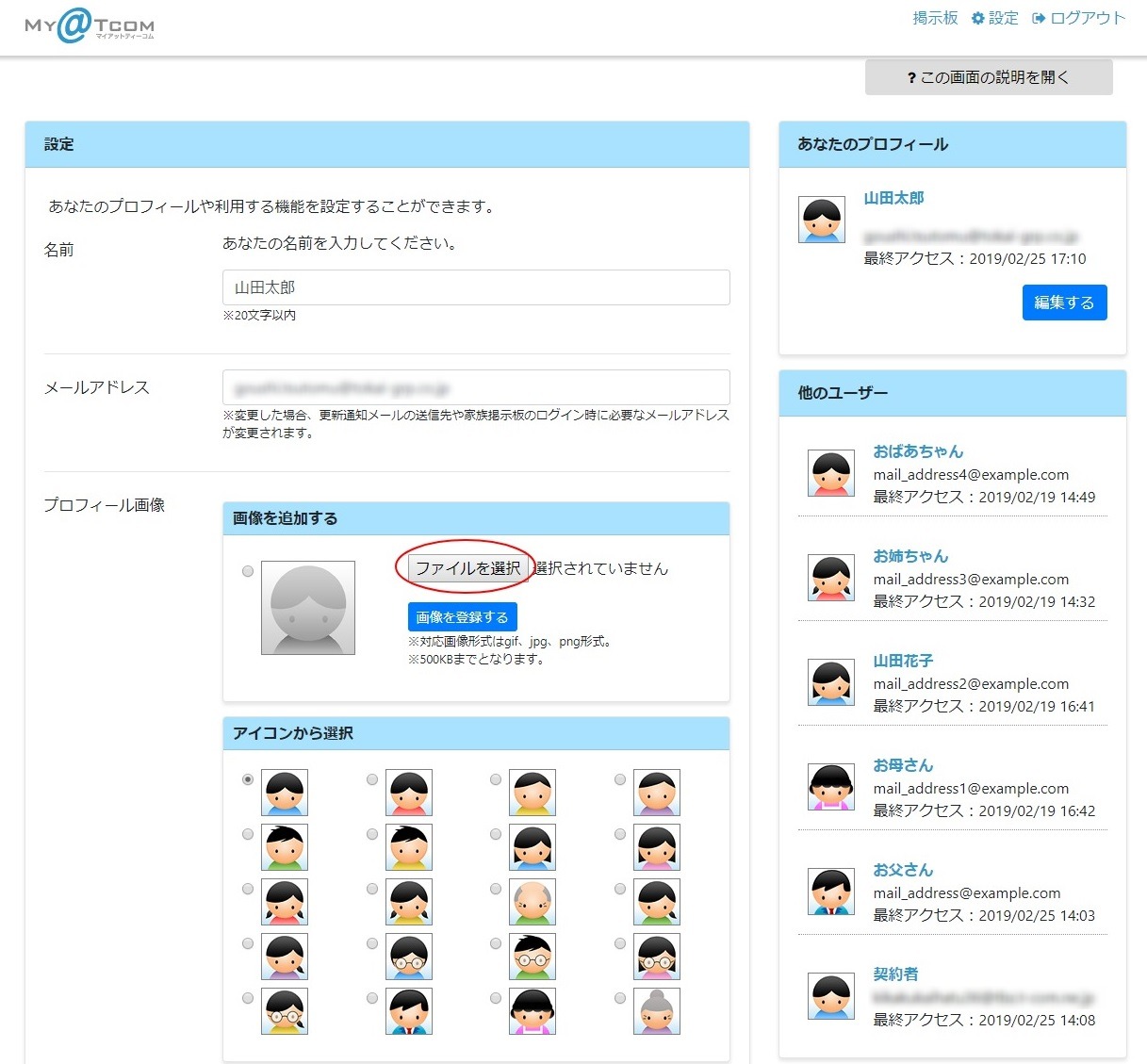Screen dimensions: 1147x1064
Task: Click お母さん's profile avatar
Action: coord(831,787)
